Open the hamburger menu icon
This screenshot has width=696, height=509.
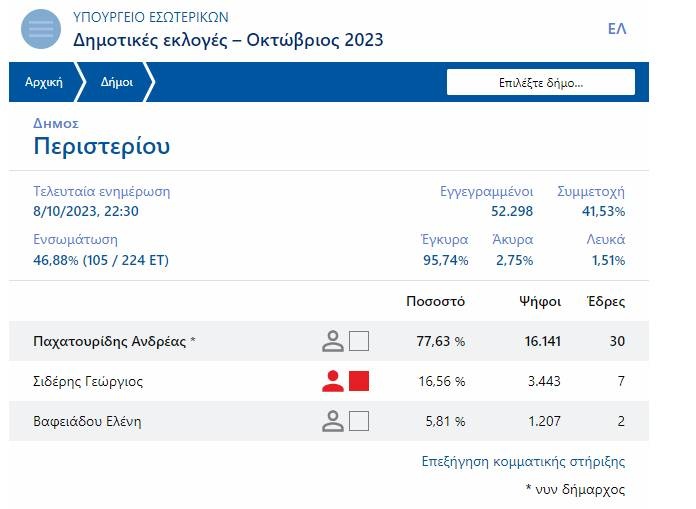(x=41, y=29)
